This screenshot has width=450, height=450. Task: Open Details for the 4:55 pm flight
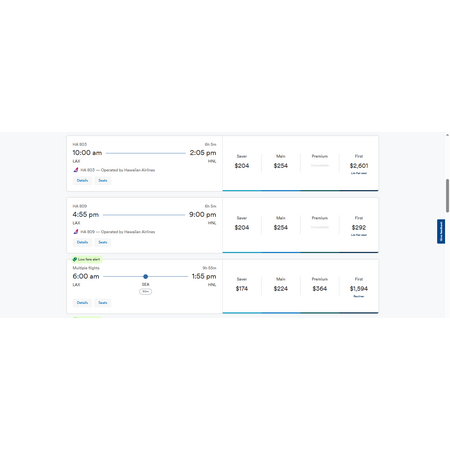(x=82, y=242)
